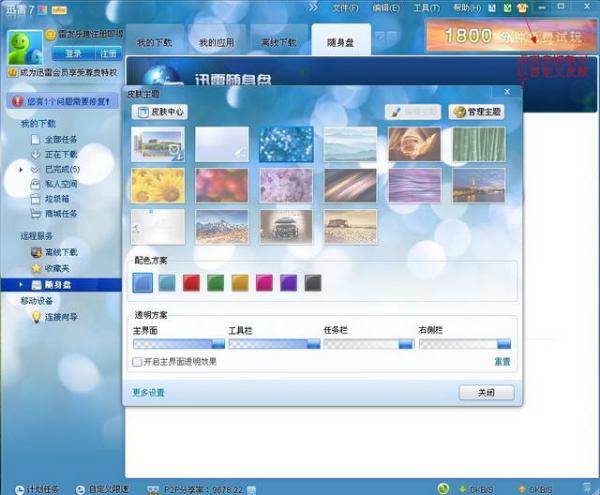Viewport: 600px width, 495px height.
Task: Click the 1800 promotional banner
Action: [x=511, y=36]
